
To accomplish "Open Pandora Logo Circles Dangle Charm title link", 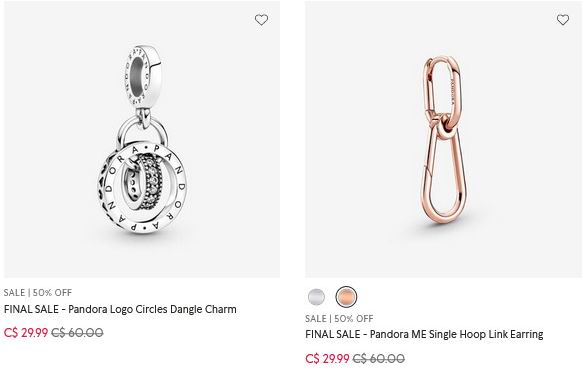I will point(120,309).
